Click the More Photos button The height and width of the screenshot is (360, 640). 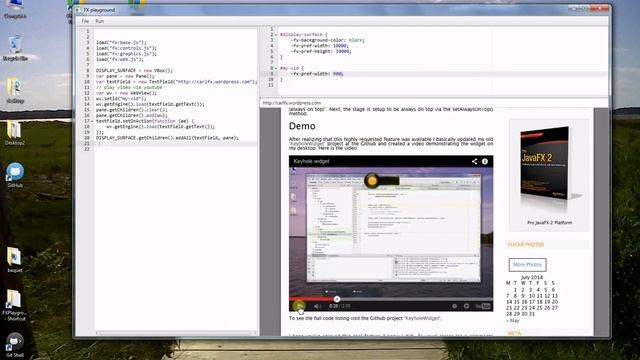tap(527, 264)
